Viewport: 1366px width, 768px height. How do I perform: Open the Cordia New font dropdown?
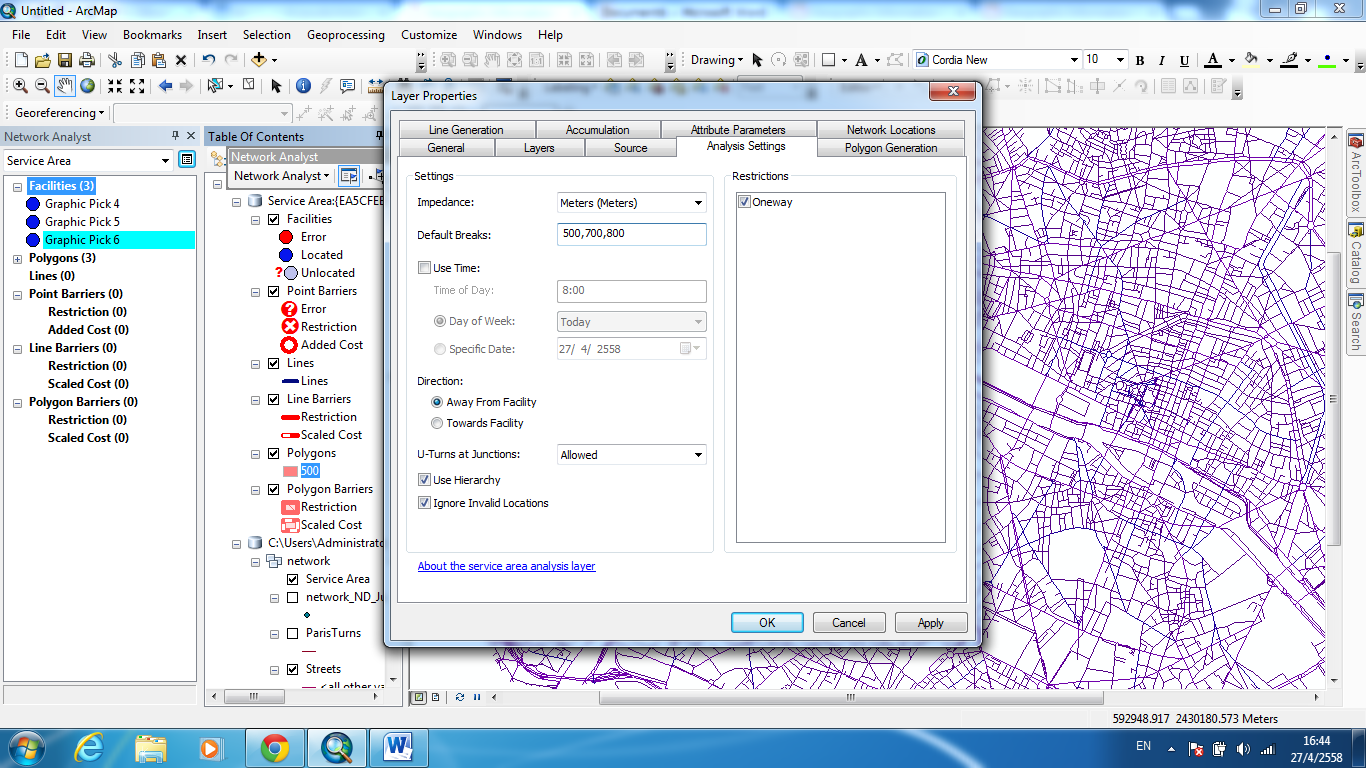pyautogui.click(x=1074, y=60)
